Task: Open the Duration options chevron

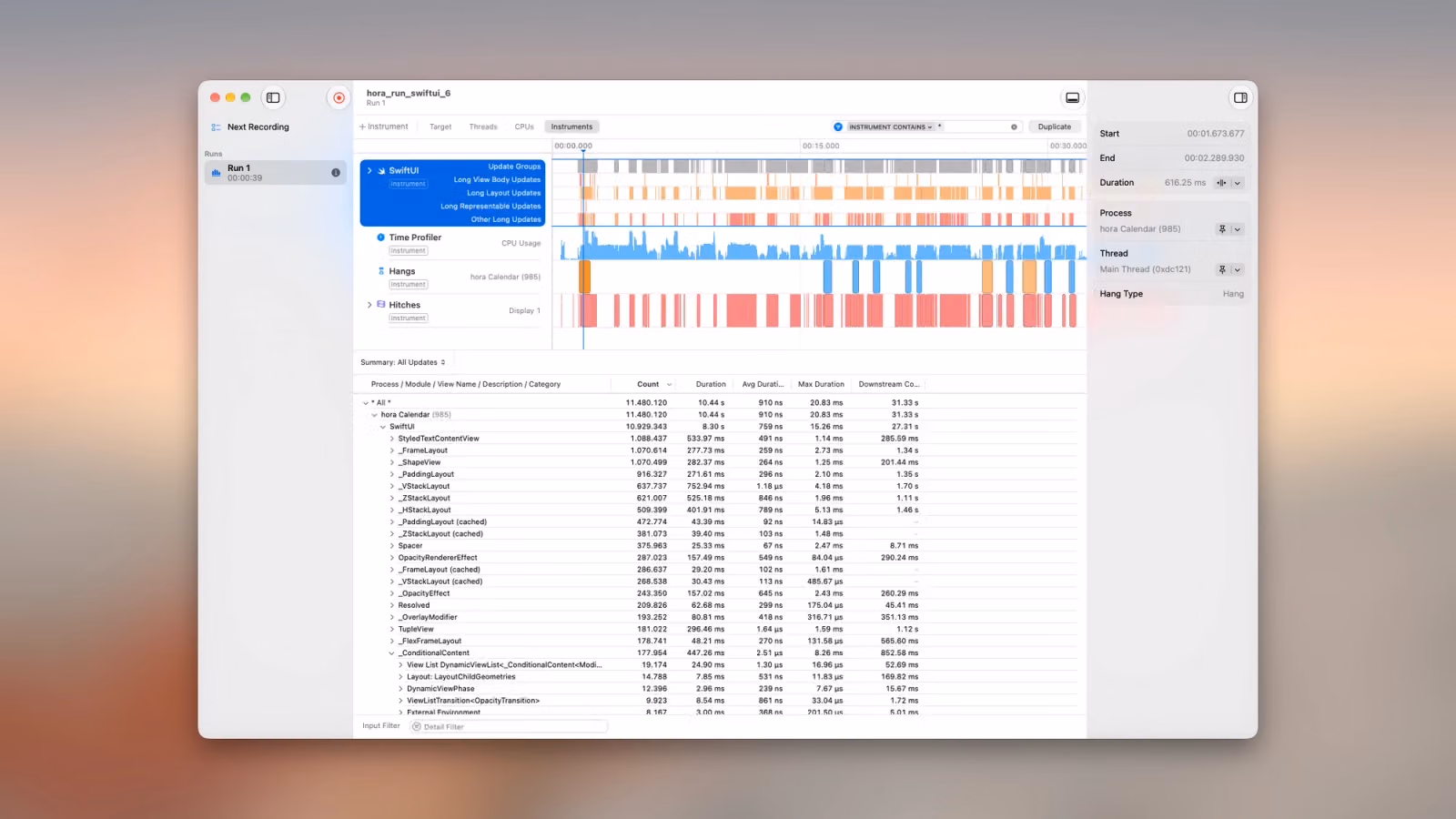Action: (1238, 183)
